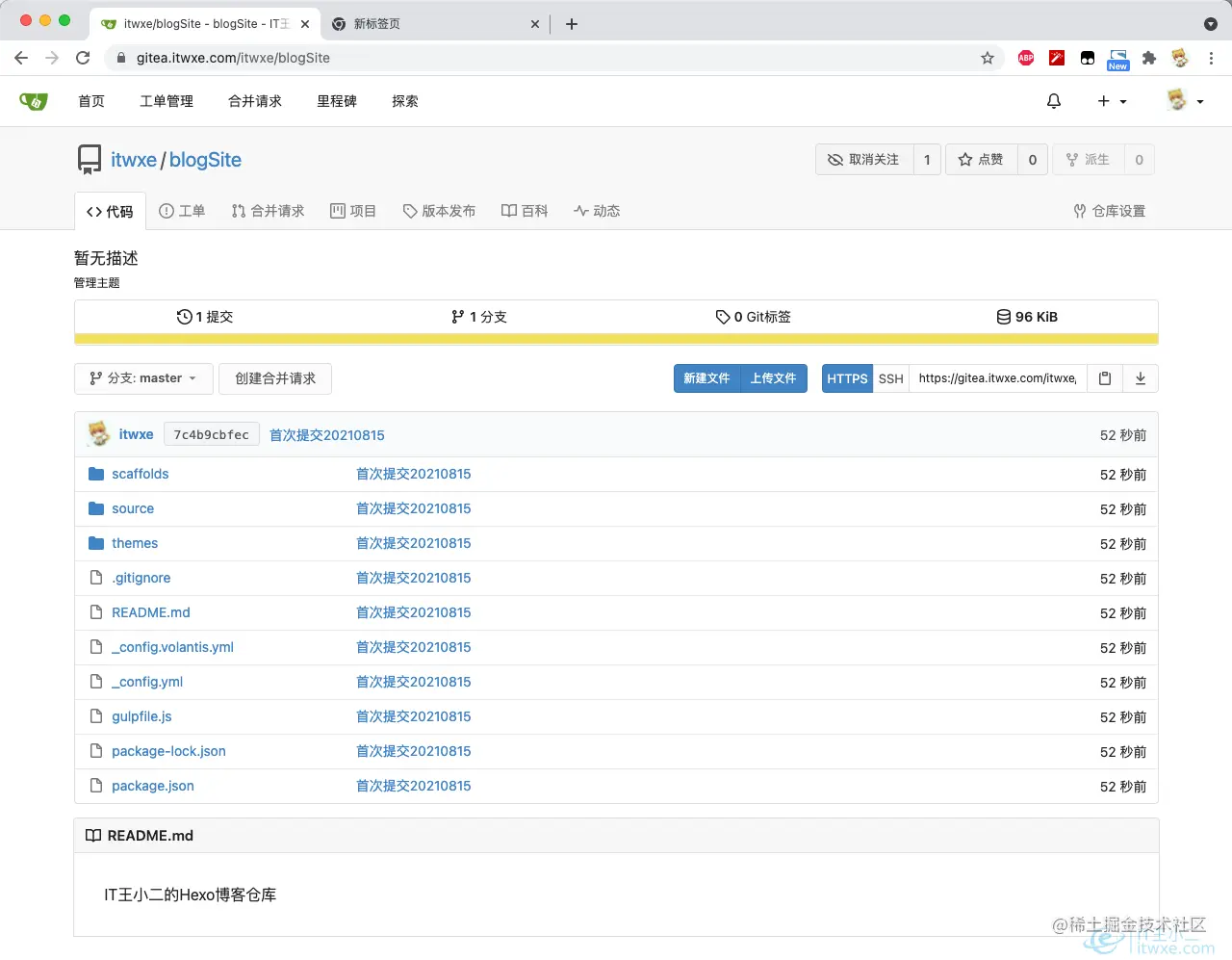The height and width of the screenshot is (960, 1232).
Task: Download the repository via the download icon
Action: click(1141, 377)
